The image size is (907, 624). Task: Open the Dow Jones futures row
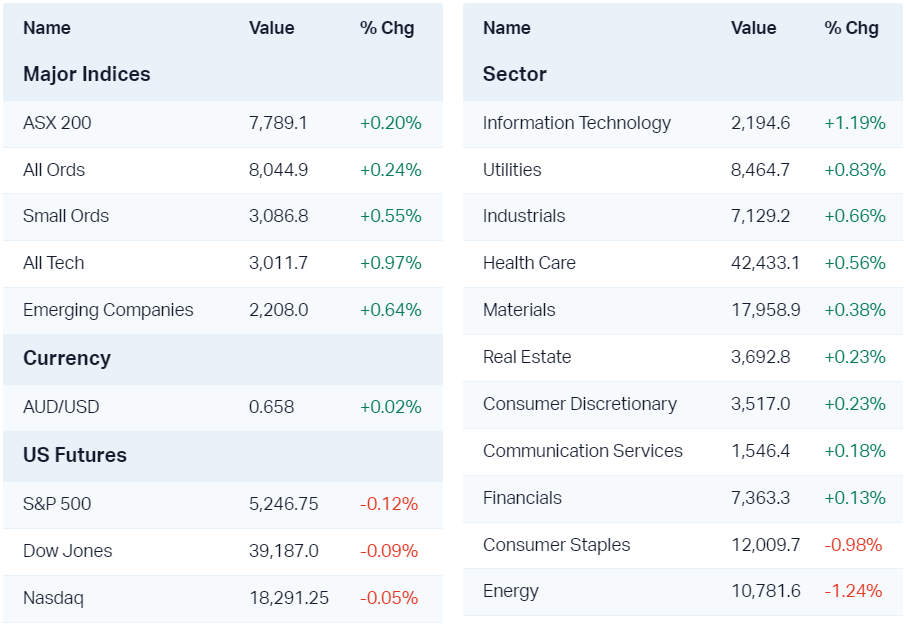(x=68, y=551)
